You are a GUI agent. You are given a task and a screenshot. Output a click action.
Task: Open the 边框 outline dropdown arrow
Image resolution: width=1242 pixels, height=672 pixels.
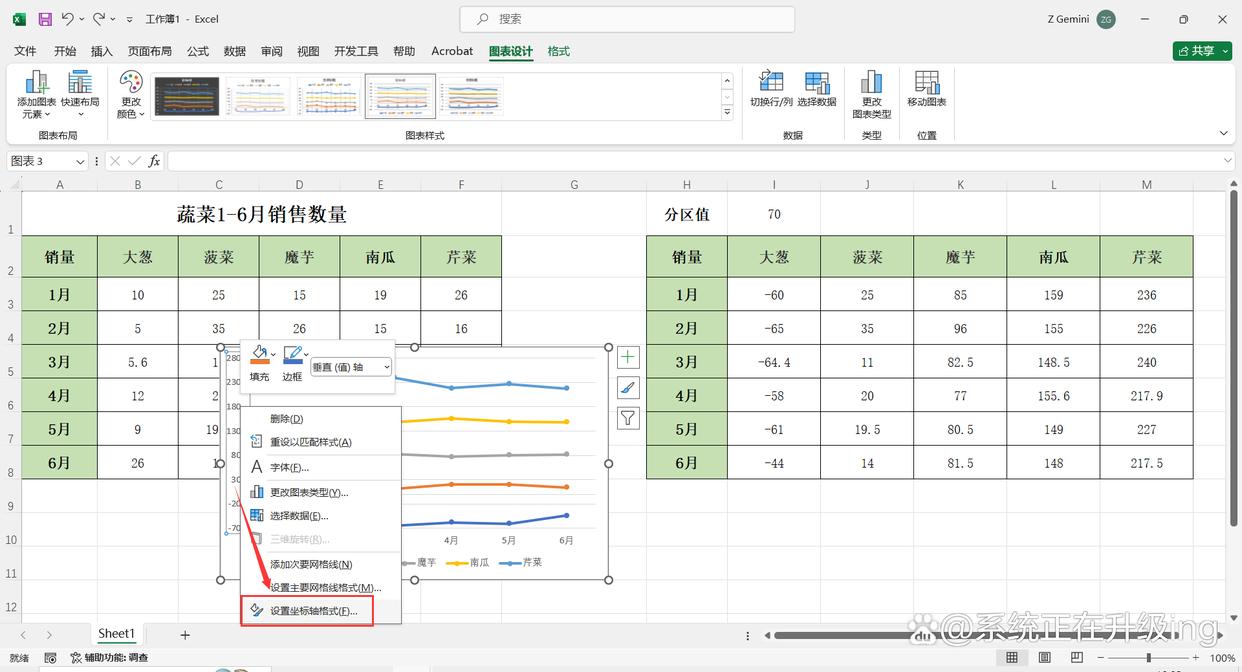(306, 355)
